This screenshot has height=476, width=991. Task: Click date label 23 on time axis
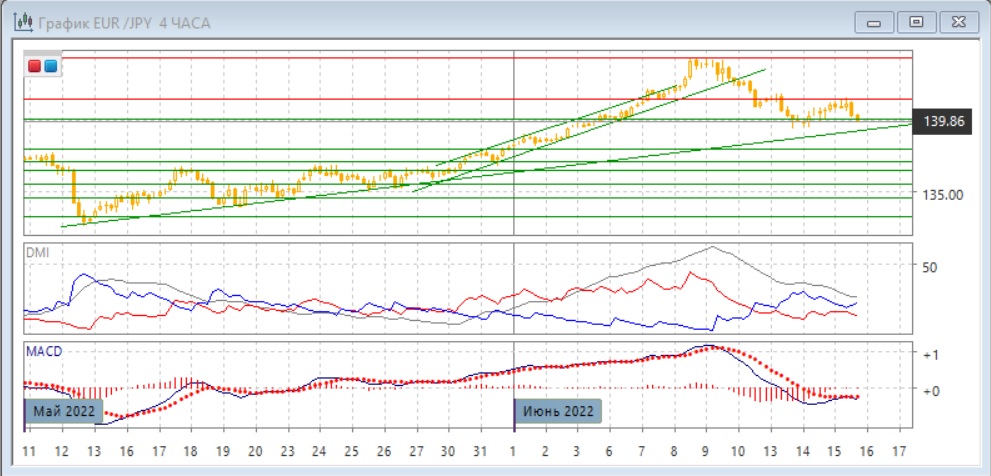[x=288, y=451]
